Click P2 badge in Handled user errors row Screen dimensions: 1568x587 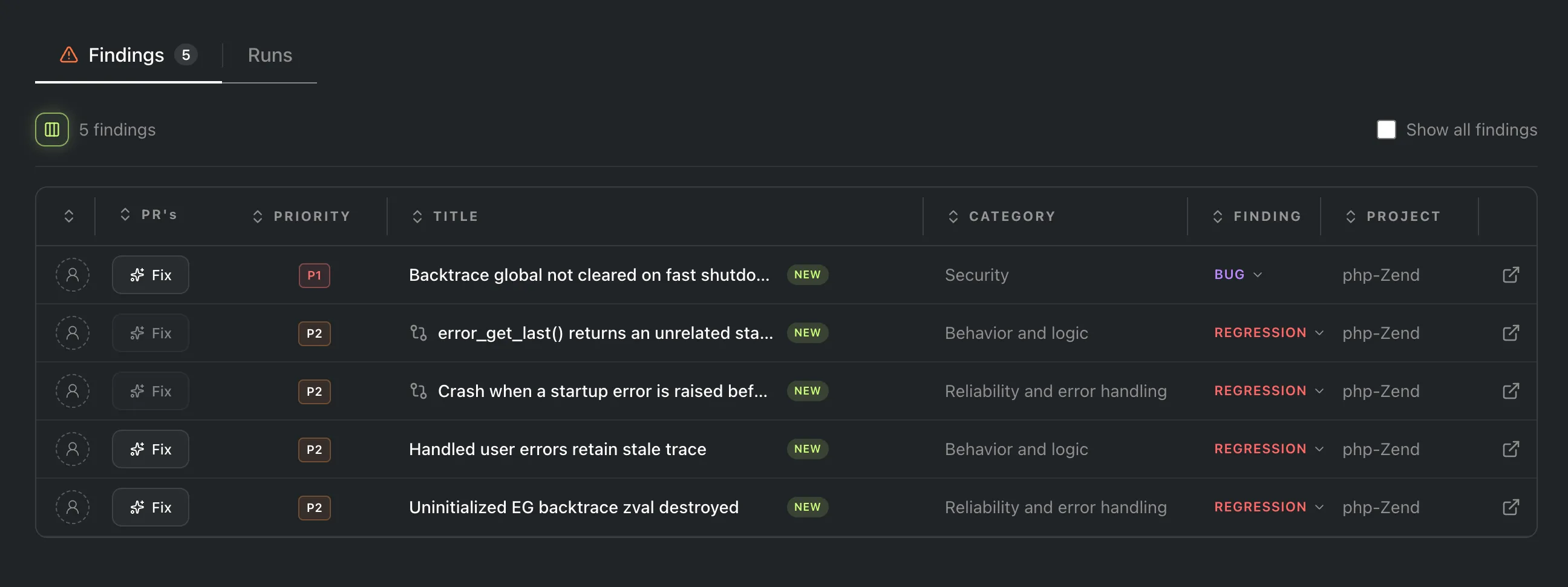click(x=314, y=450)
